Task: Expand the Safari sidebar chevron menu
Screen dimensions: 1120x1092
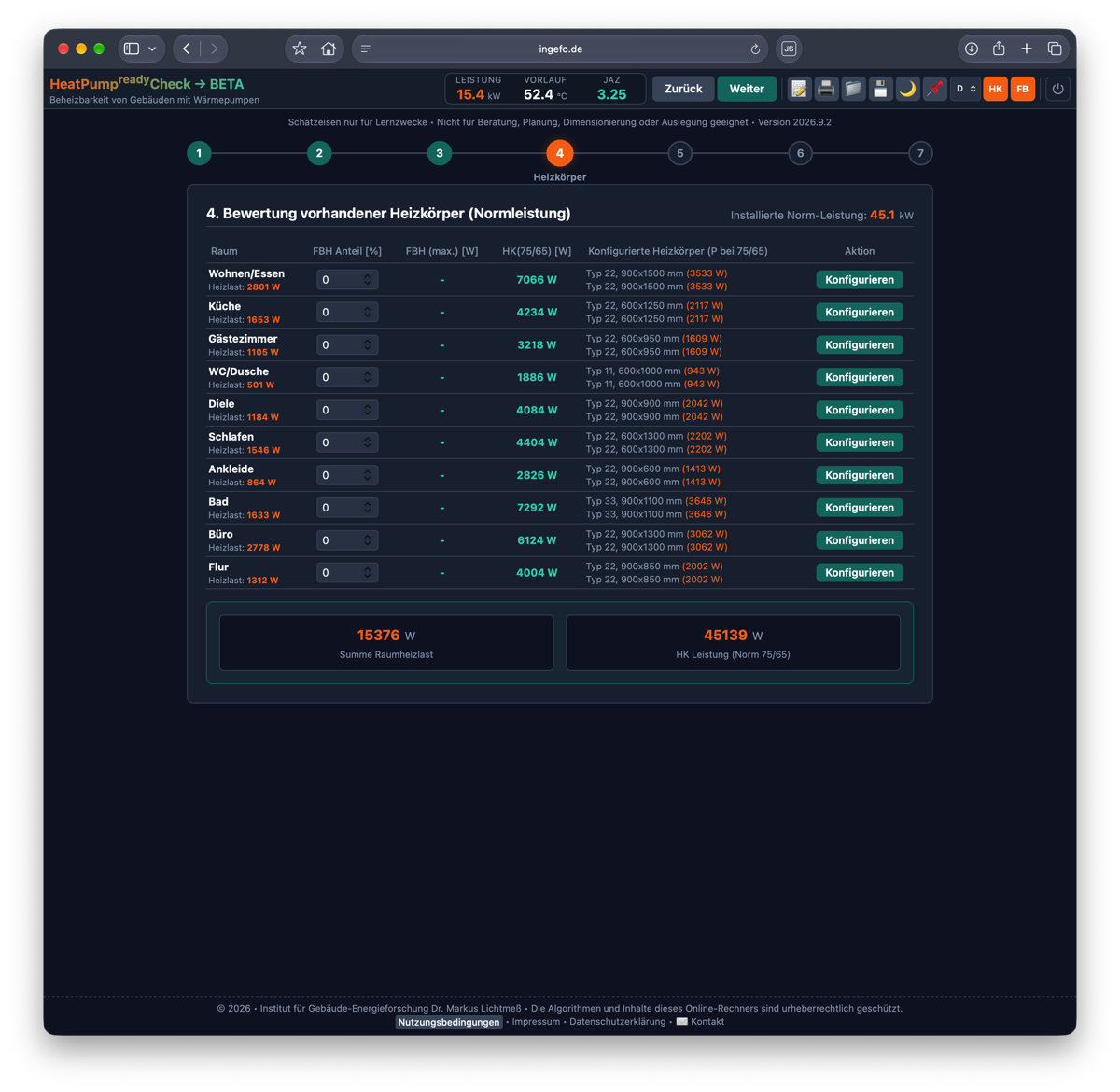Action: click(152, 49)
